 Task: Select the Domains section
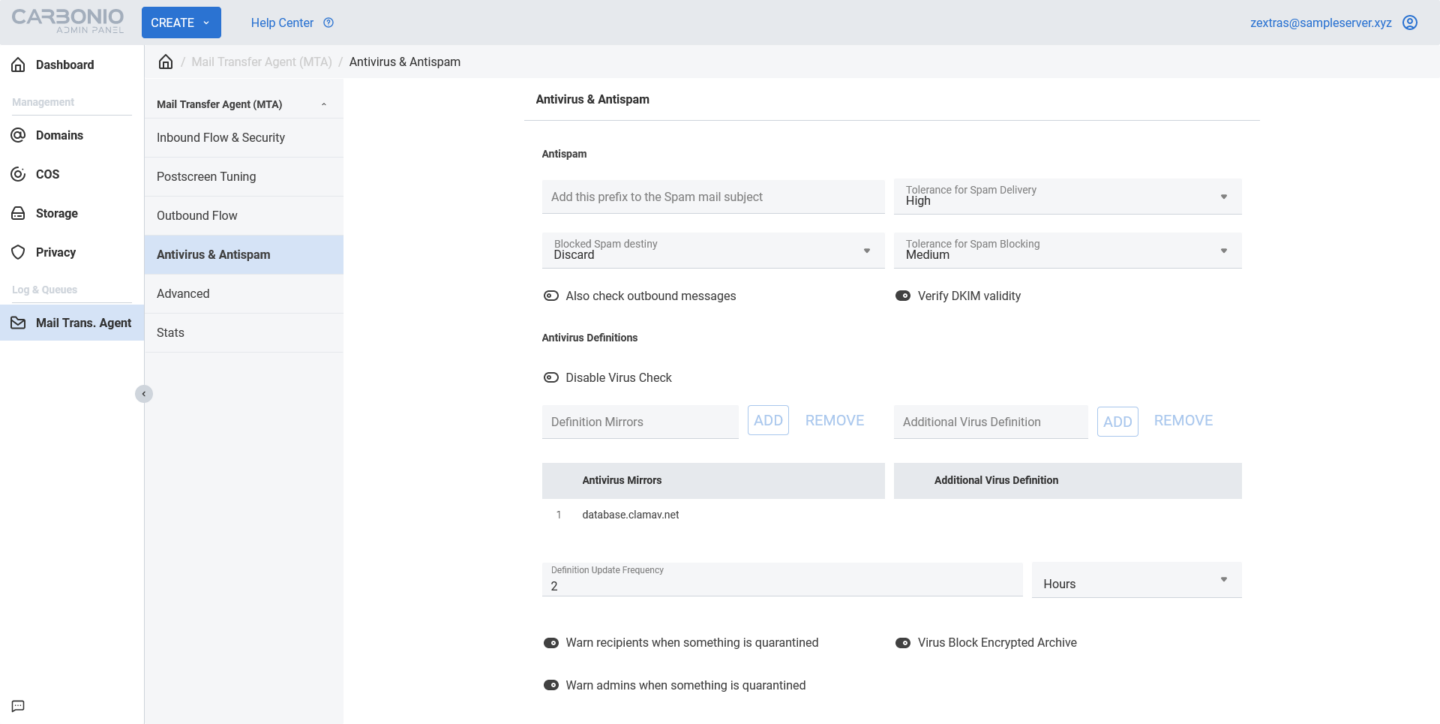point(60,135)
